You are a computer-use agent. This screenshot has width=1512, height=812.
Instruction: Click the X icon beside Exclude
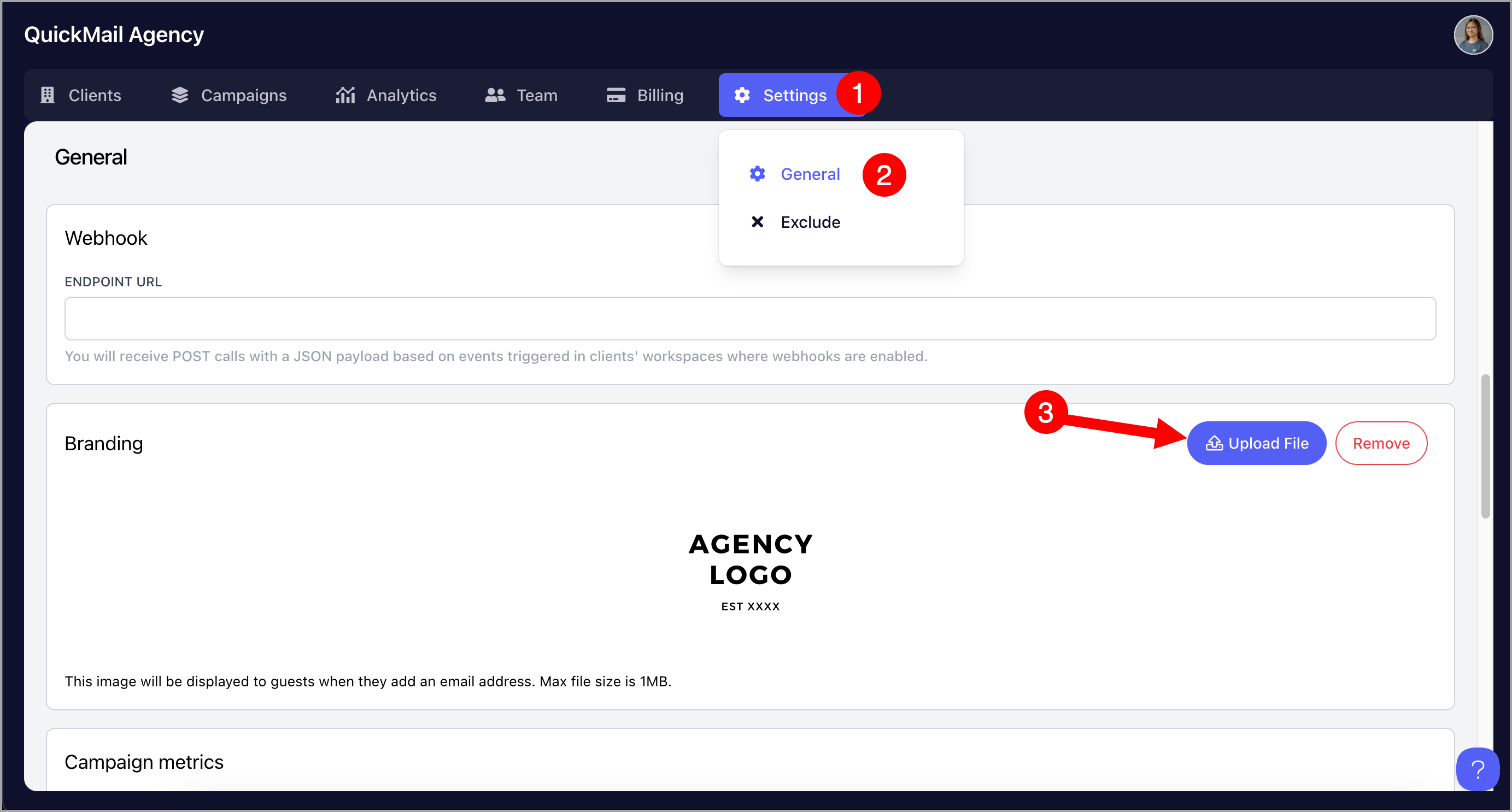[x=758, y=222]
